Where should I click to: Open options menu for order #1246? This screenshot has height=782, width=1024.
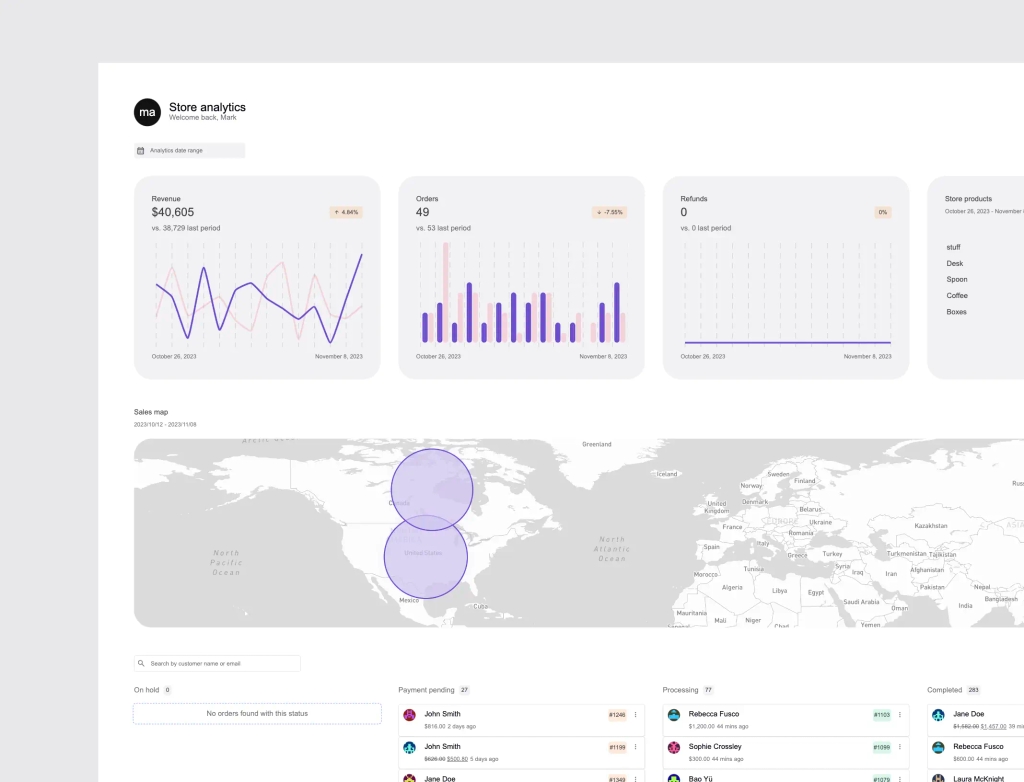coord(635,715)
